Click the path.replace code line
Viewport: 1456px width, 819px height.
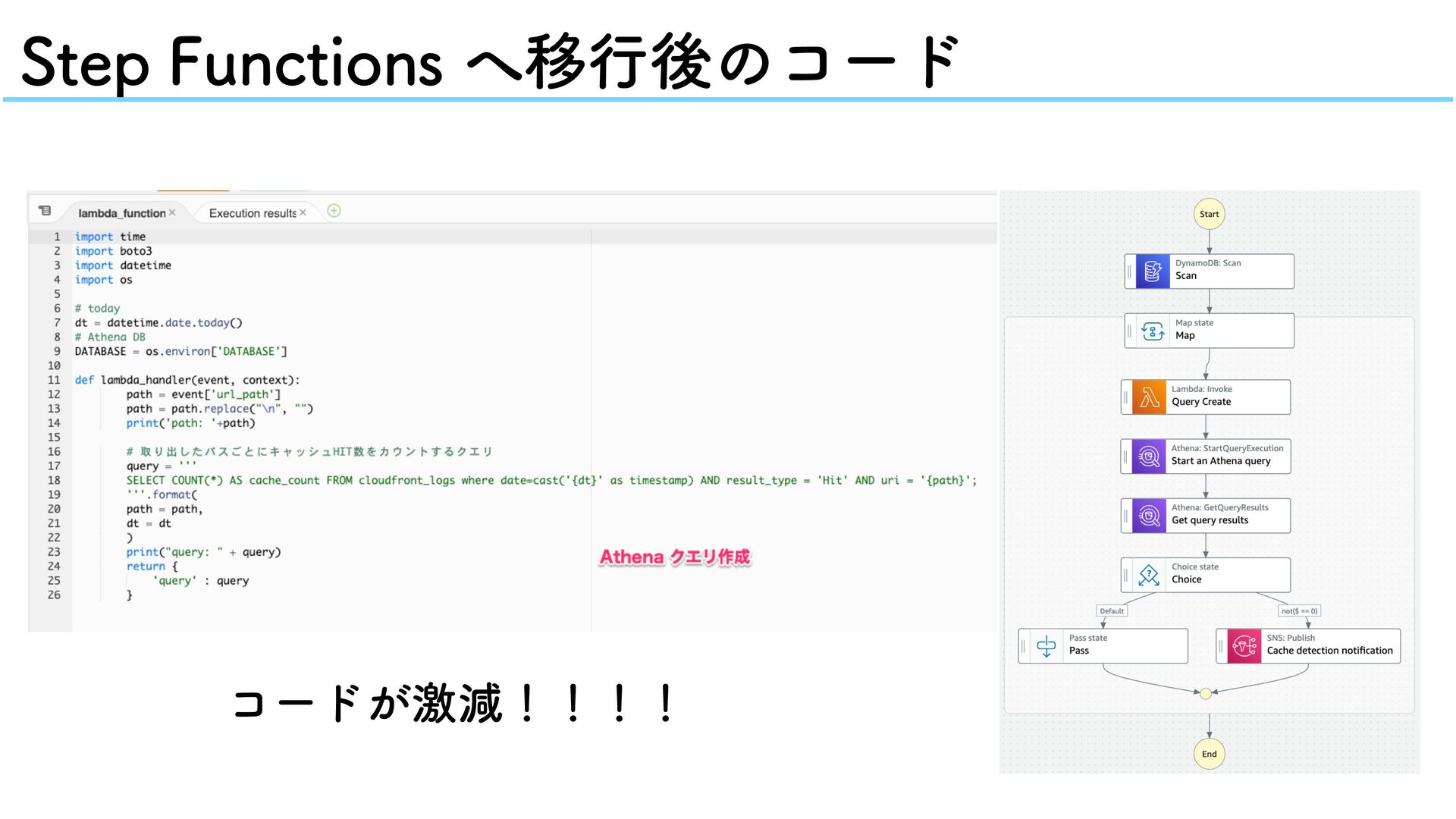click(219, 409)
